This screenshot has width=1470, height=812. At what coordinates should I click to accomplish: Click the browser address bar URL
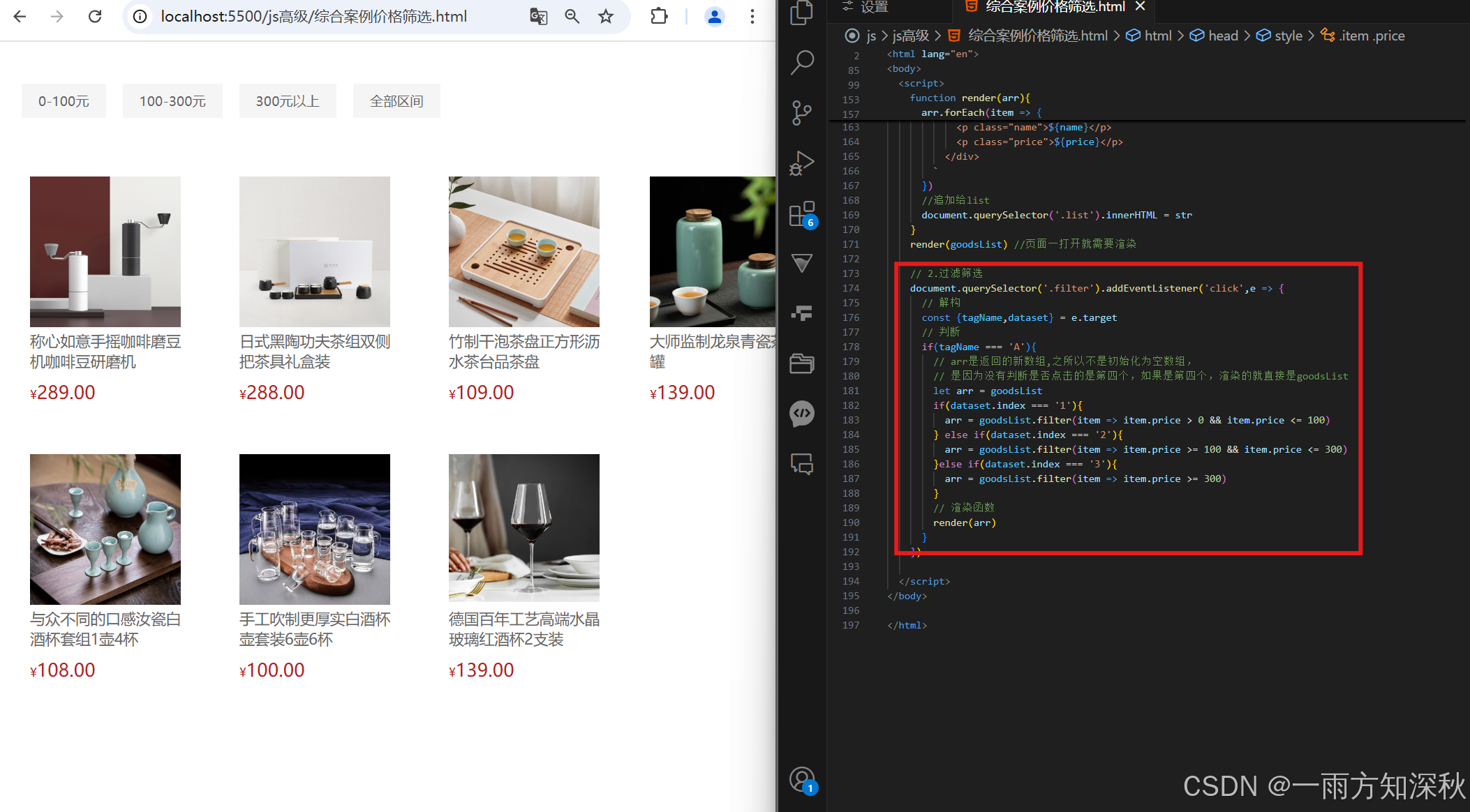(313, 17)
